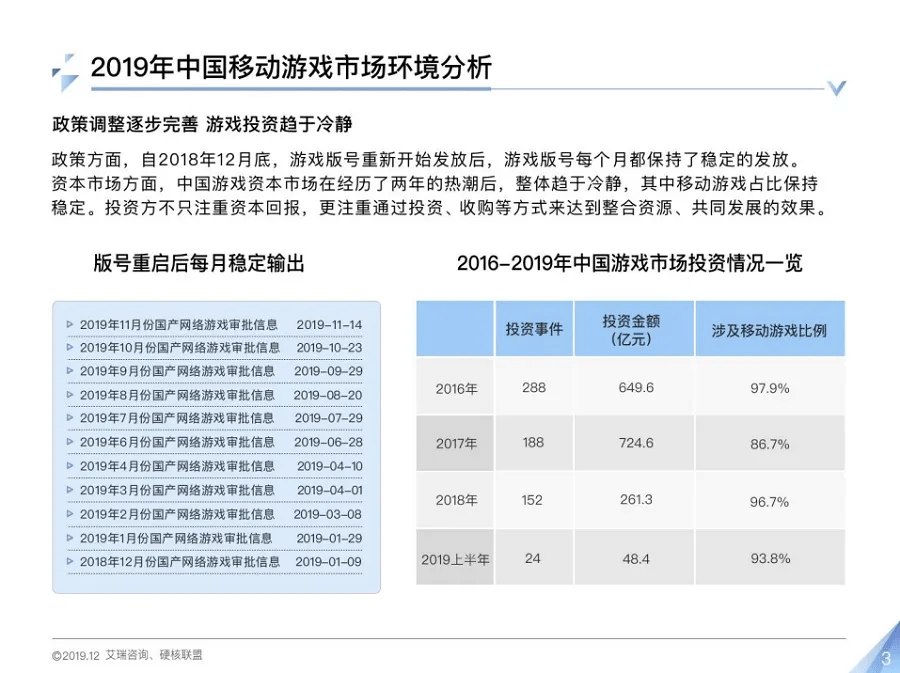Screen dimensions: 900x673
Task: Click the date 2019-07-29
Action: pos(329,418)
